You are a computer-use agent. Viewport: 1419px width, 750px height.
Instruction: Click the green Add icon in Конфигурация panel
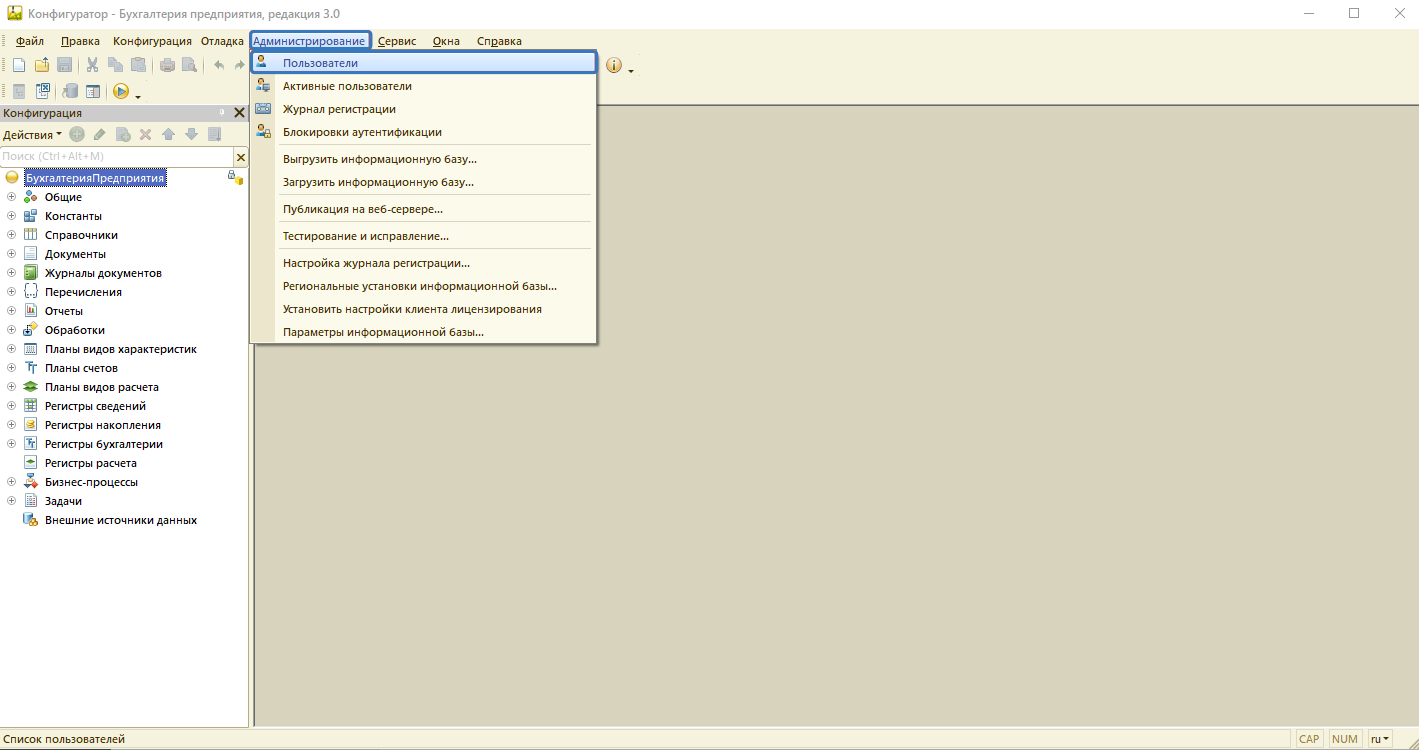(77, 134)
